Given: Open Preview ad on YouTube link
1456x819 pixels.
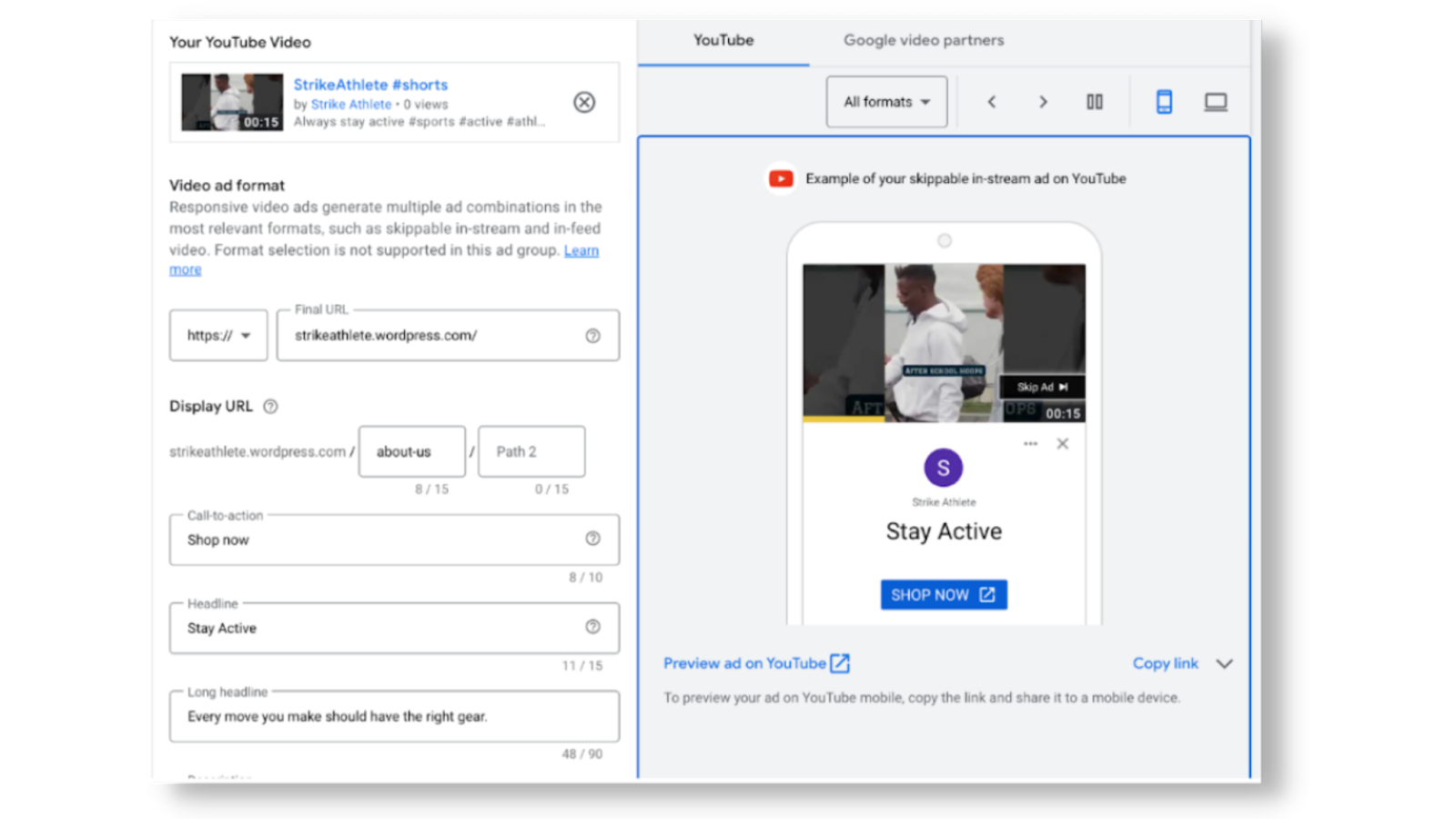Looking at the screenshot, I should (756, 663).
